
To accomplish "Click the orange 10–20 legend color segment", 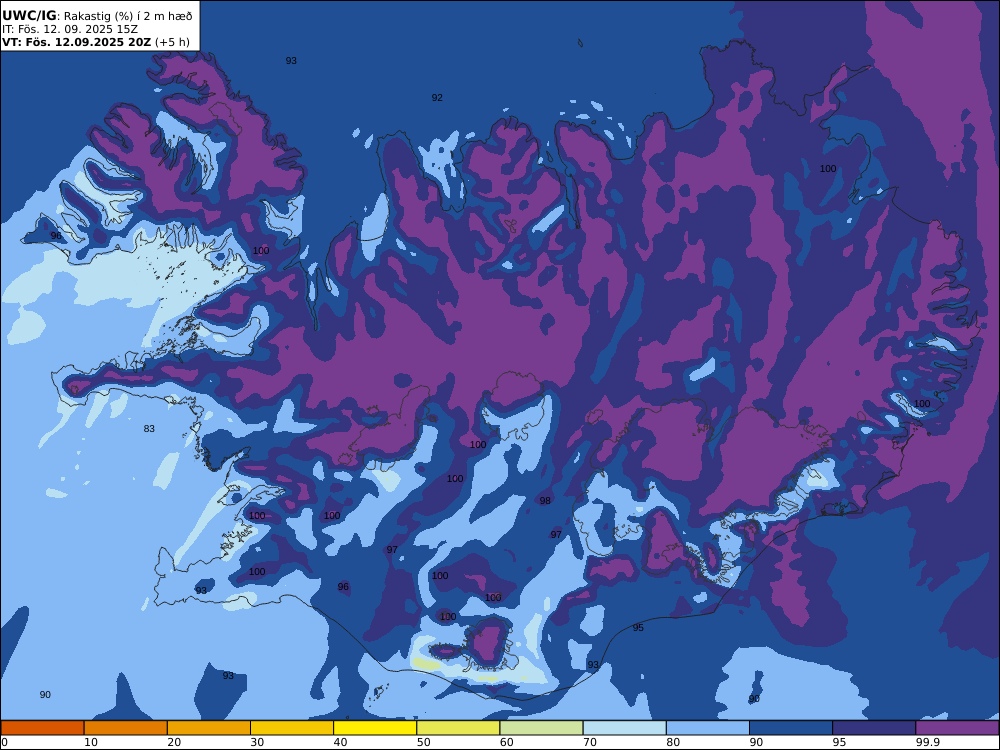I will 126,728.
